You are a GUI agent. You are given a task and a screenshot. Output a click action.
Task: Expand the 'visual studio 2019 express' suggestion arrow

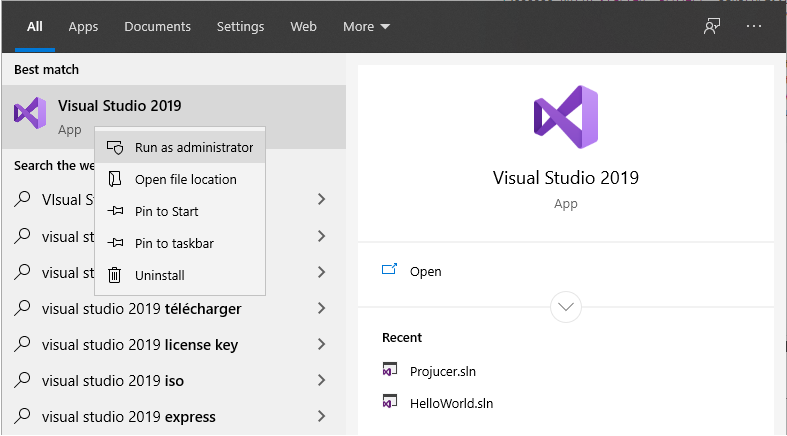click(x=321, y=417)
